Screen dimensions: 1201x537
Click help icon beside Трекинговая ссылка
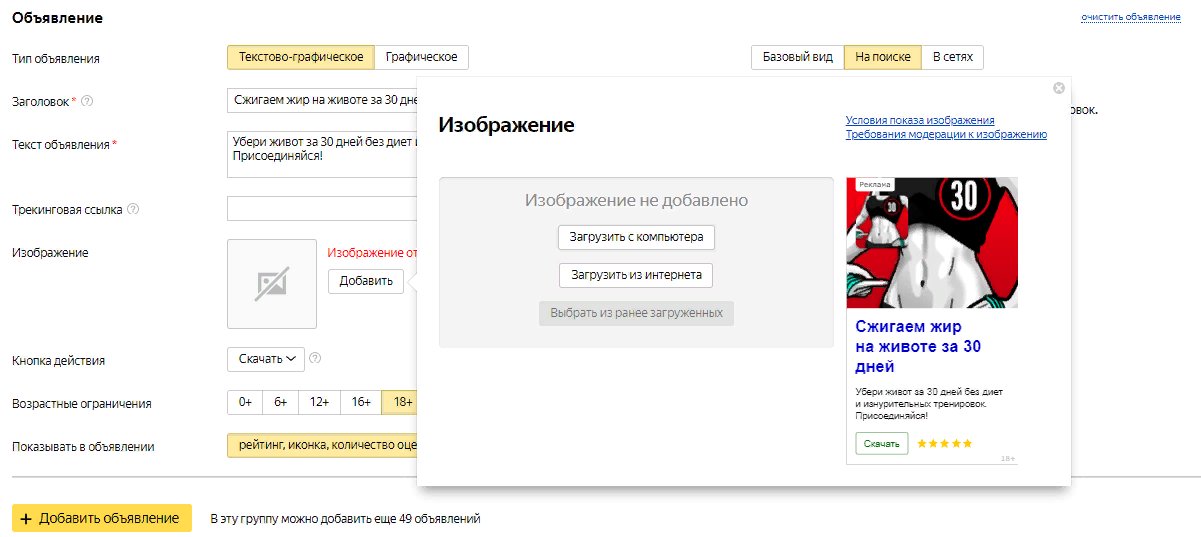click(133, 209)
